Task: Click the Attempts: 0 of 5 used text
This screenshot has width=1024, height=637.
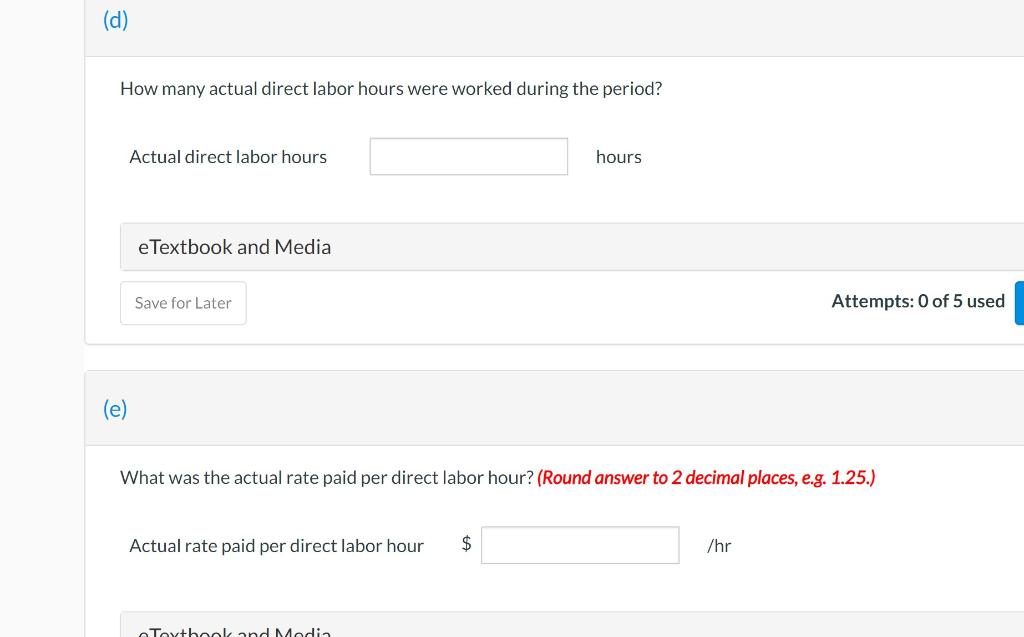Action: click(918, 301)
